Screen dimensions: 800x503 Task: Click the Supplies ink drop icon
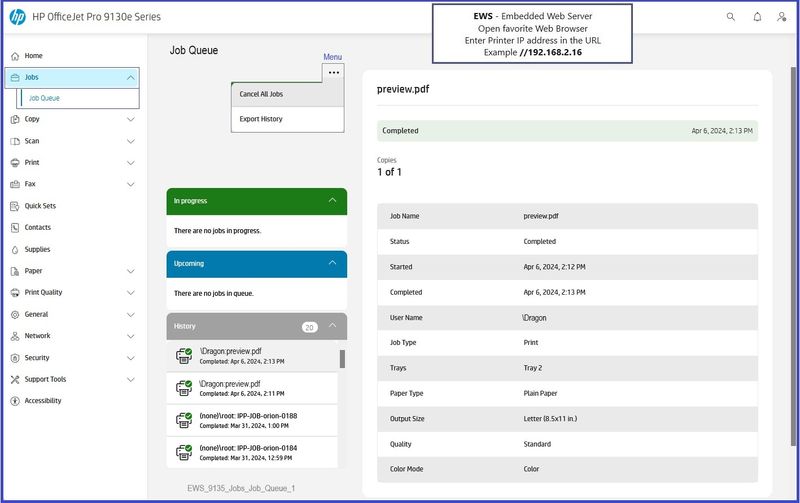tap(15, 249)
